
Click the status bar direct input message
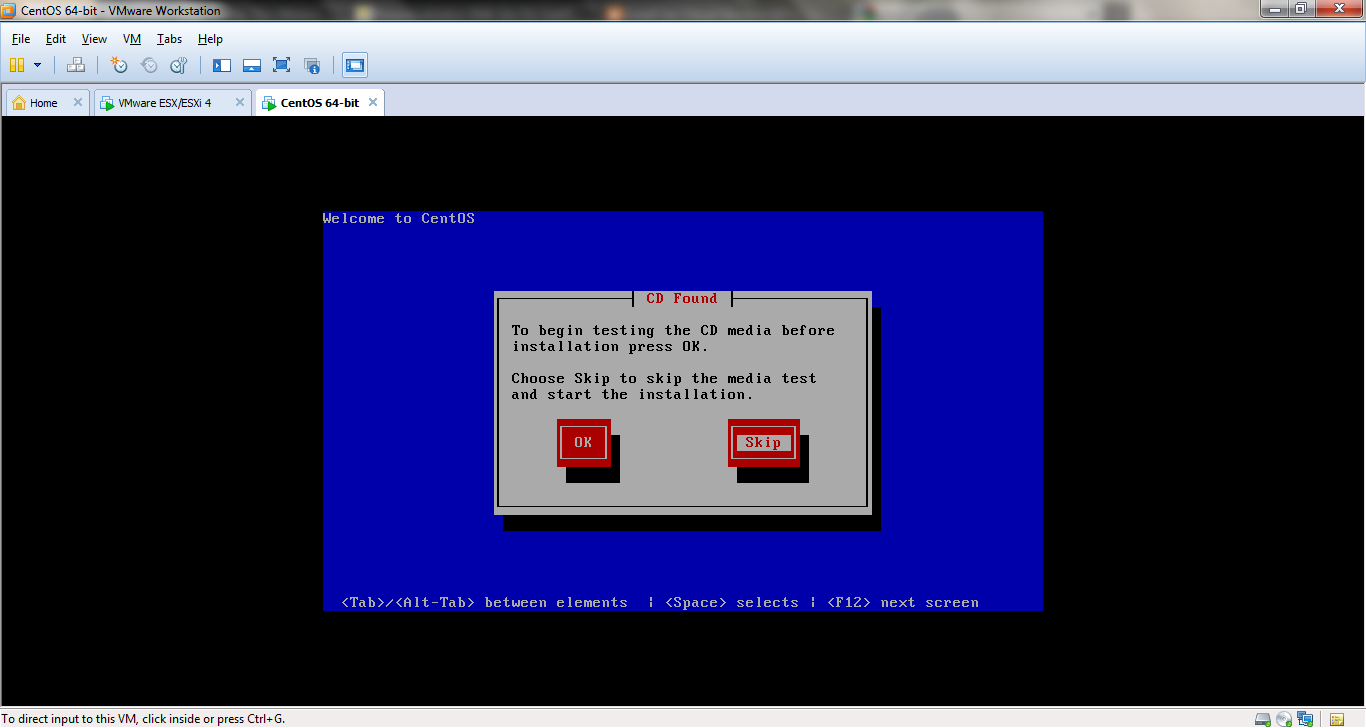(x=143, y=719)
